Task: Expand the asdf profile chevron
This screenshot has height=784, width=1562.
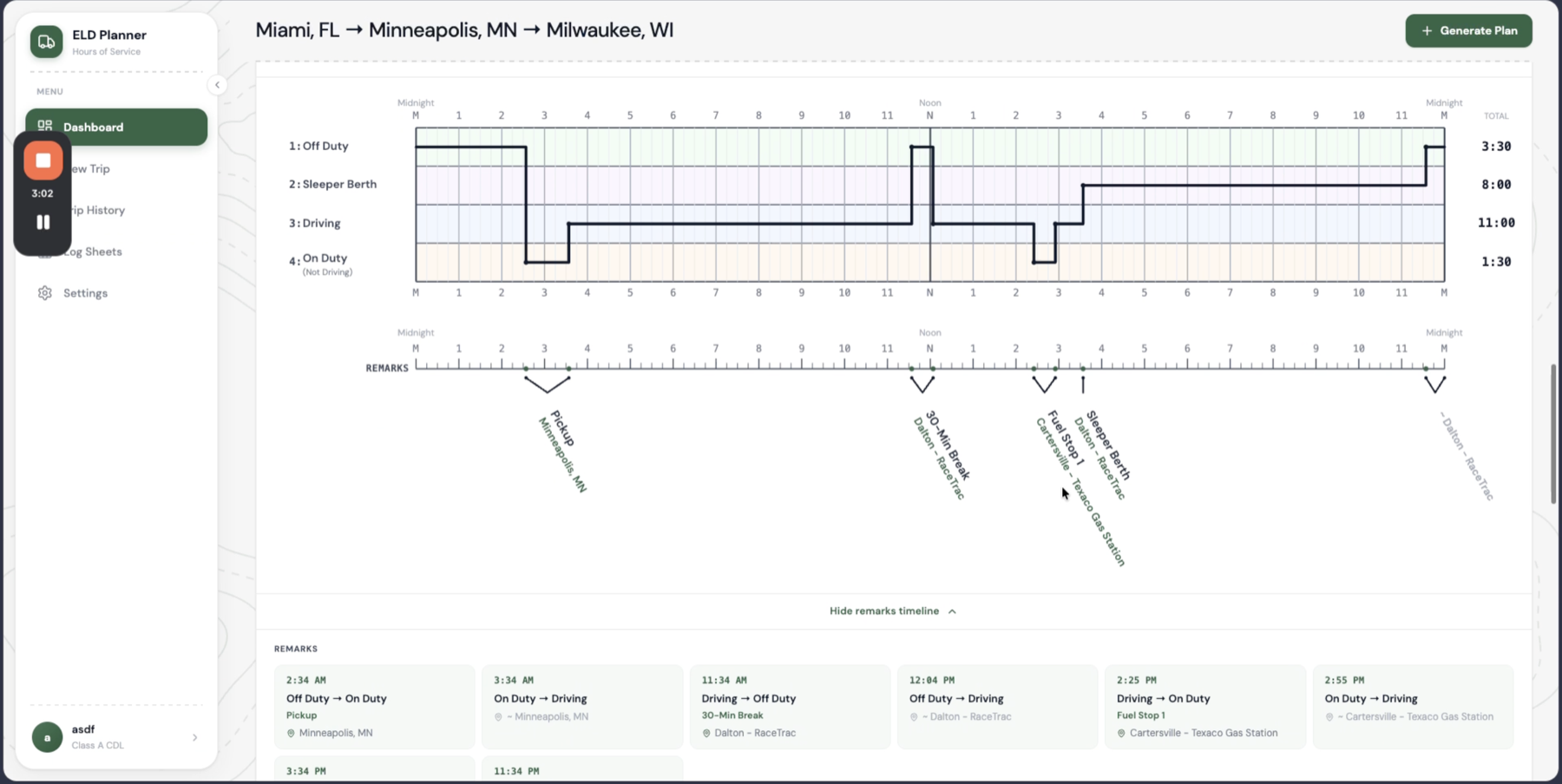Action: (194, 737)
